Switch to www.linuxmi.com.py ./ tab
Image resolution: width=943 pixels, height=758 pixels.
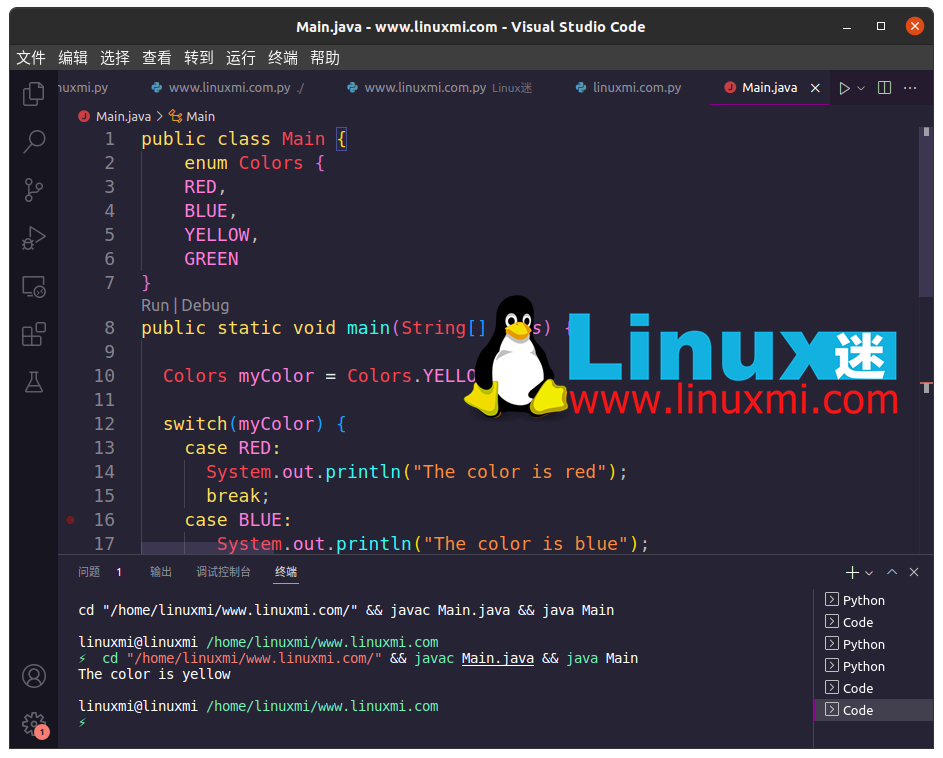(229, 88)
